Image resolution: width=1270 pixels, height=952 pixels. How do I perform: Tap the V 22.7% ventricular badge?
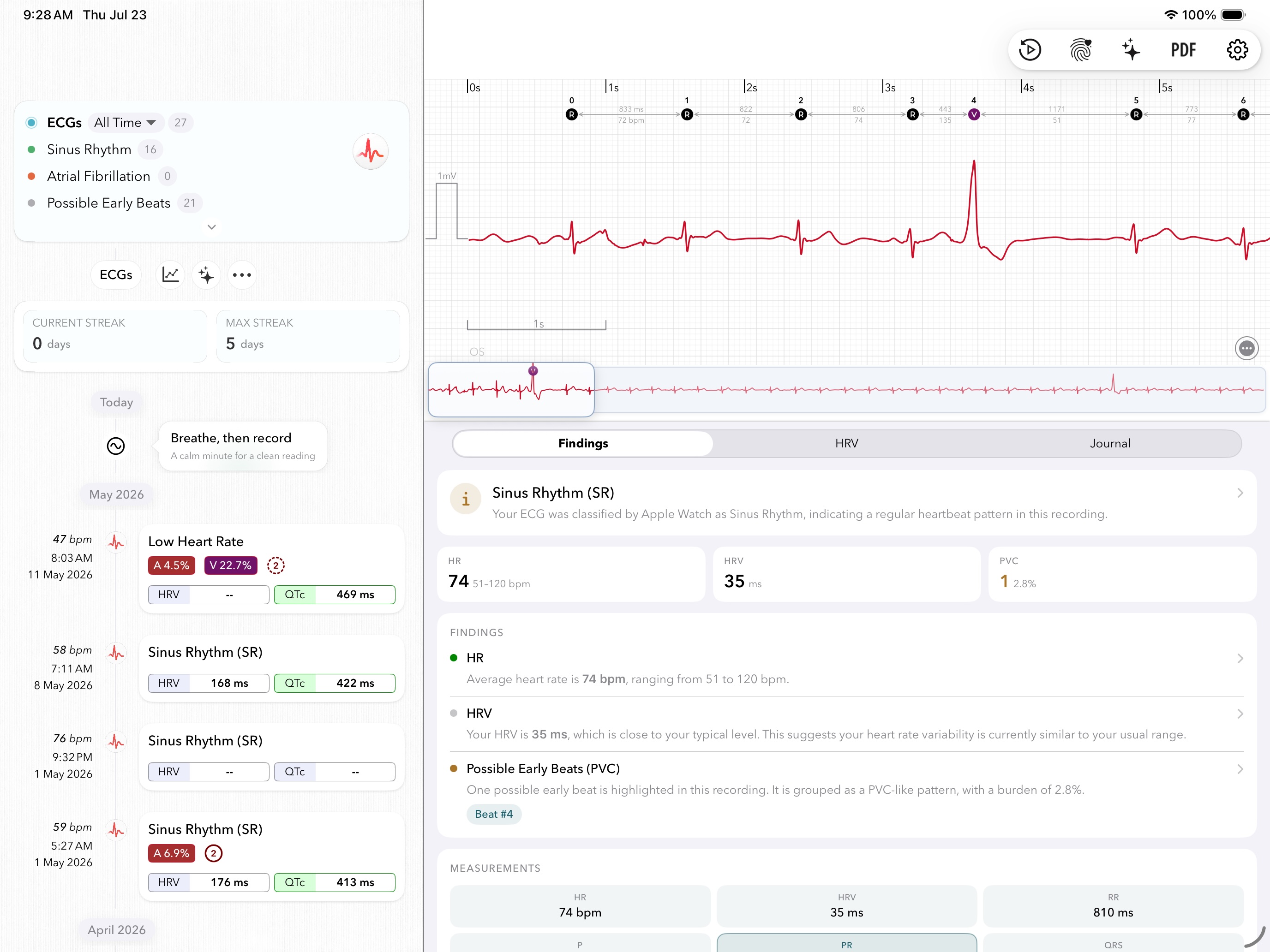[230, 565]
